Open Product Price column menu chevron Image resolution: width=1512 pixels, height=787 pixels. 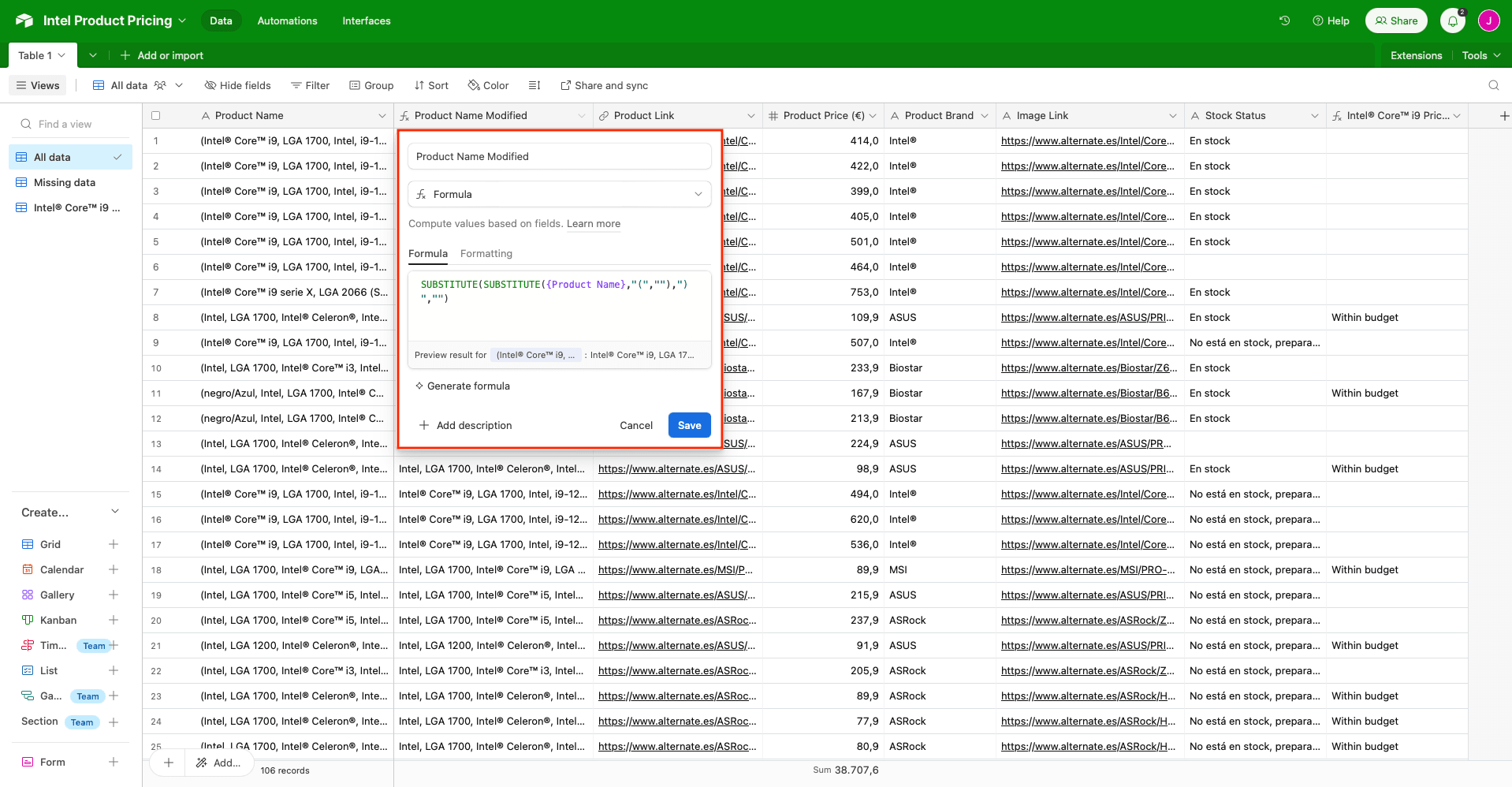tap(873, 116)
